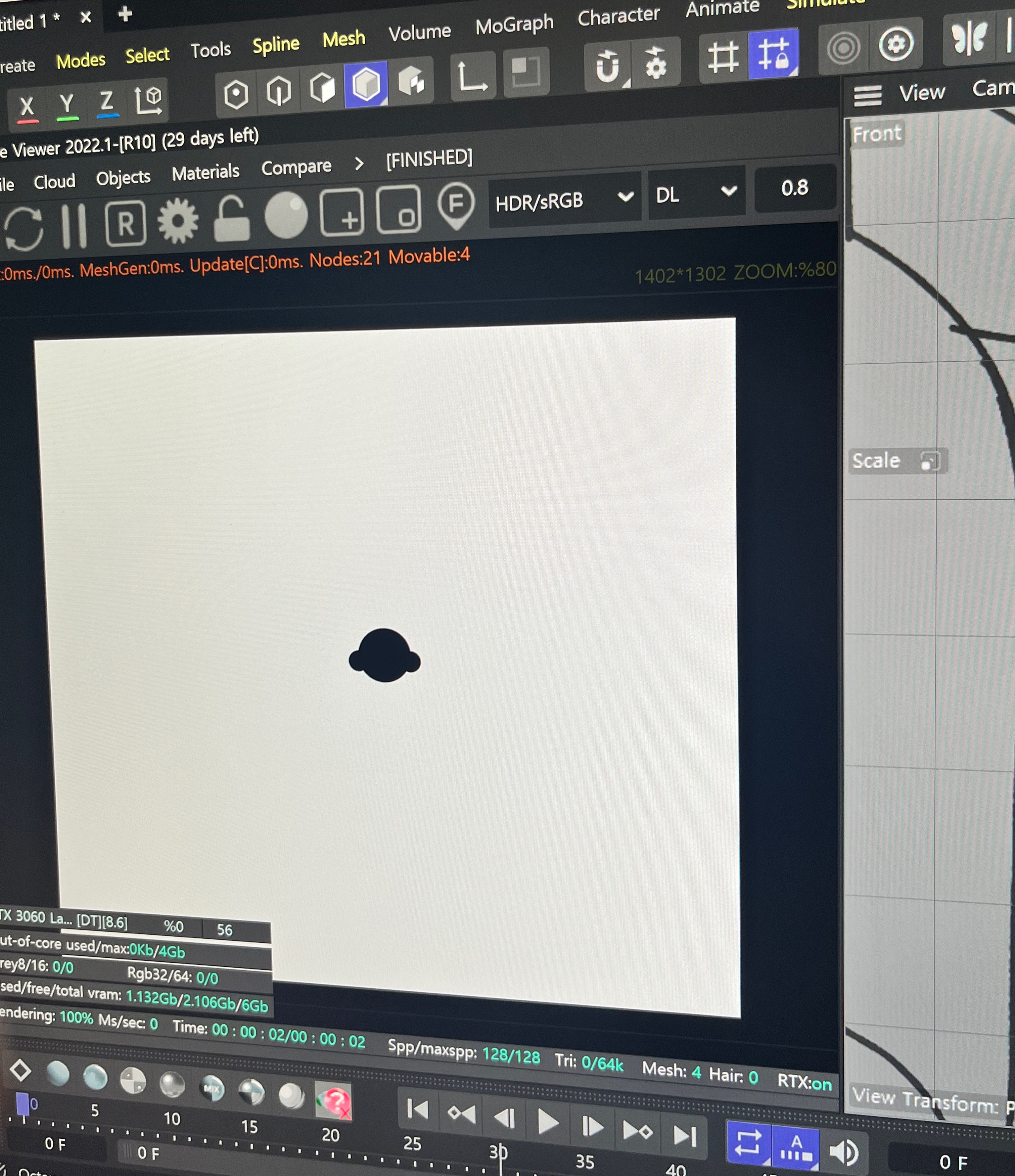This screenshot has width=1015, height=1176.
Task: Enable Axis mode L-shaped icon
Action: pyautogui.click(x=473, y=76)
